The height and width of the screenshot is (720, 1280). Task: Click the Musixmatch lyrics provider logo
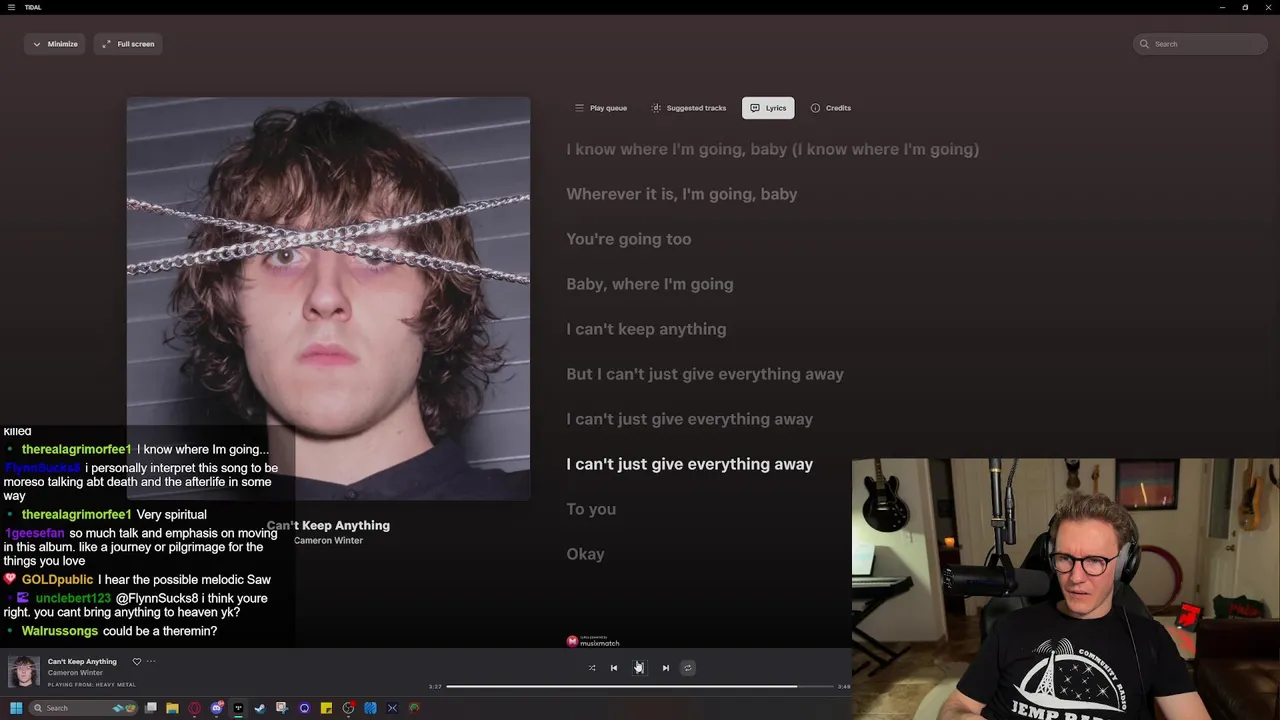593,641
